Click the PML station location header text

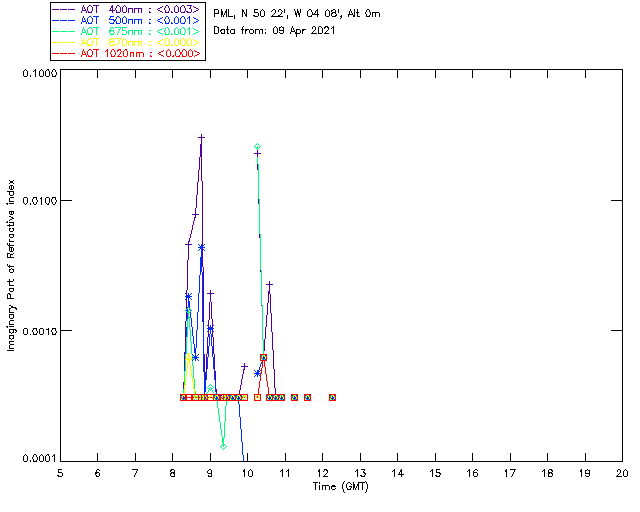[x=297, y=14]
